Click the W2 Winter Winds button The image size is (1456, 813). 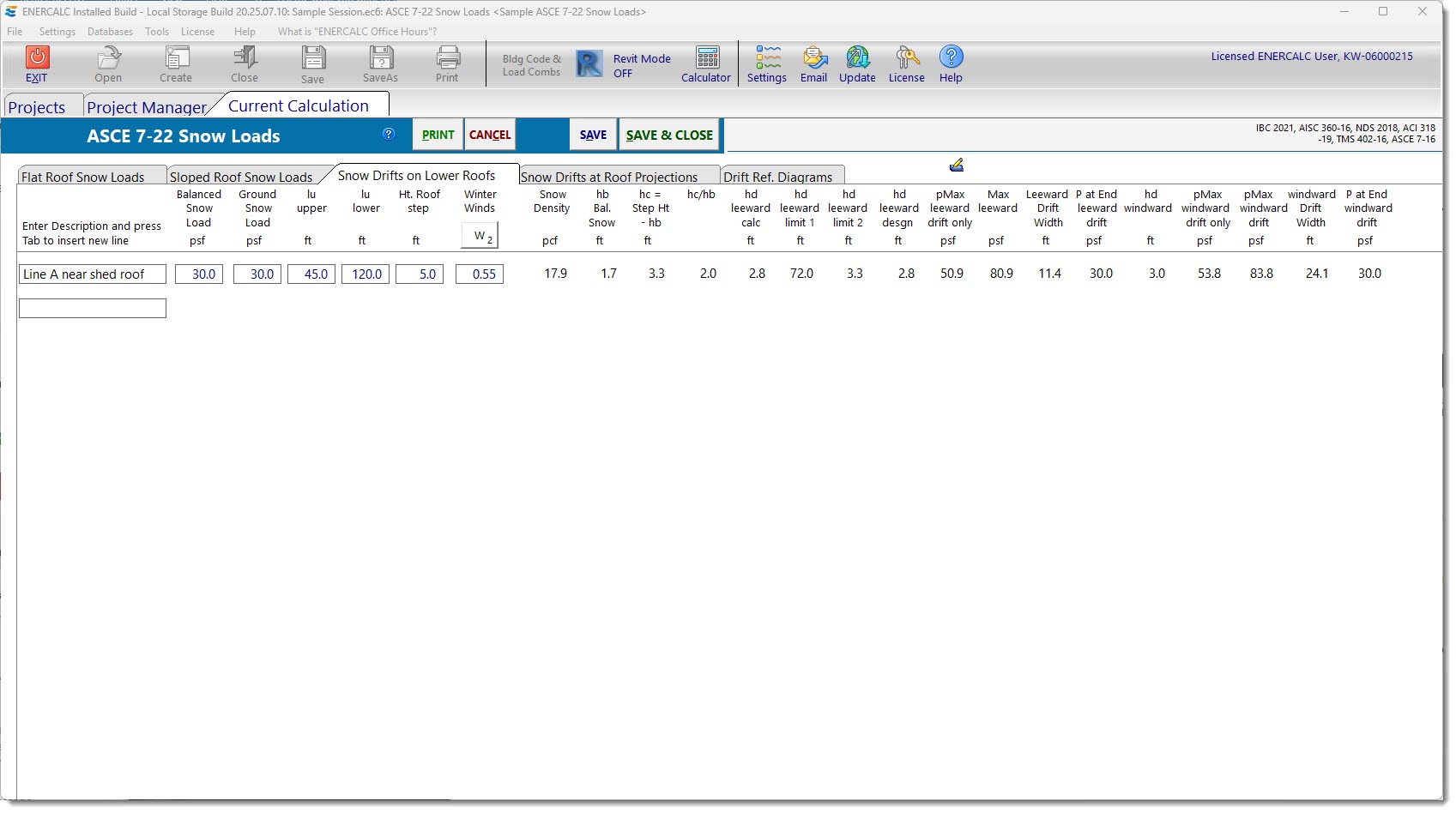(480, 236)
